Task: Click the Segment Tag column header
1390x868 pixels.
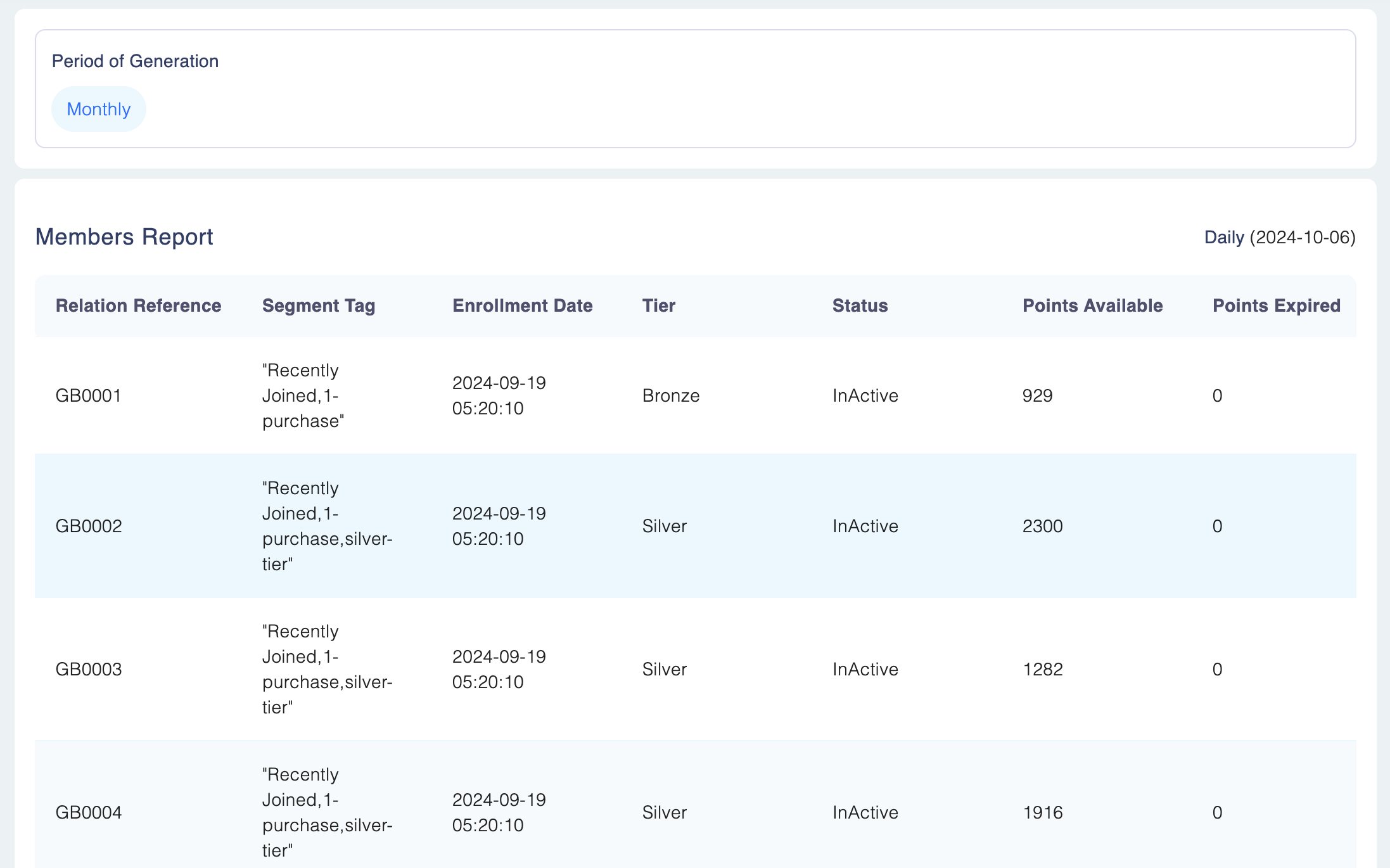Action: pos(318,305)
